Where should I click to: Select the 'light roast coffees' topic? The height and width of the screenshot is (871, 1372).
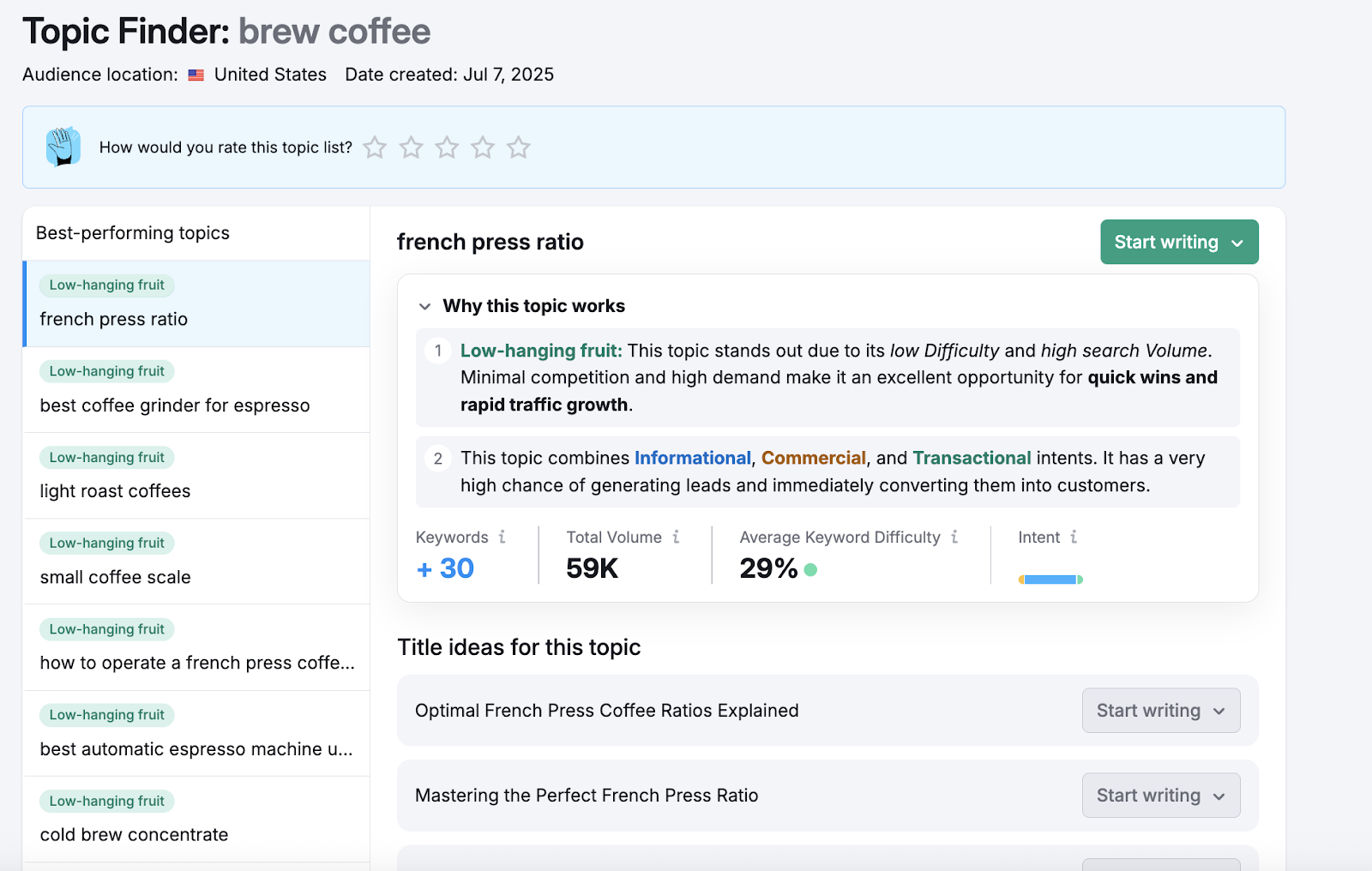coord(115,491)
